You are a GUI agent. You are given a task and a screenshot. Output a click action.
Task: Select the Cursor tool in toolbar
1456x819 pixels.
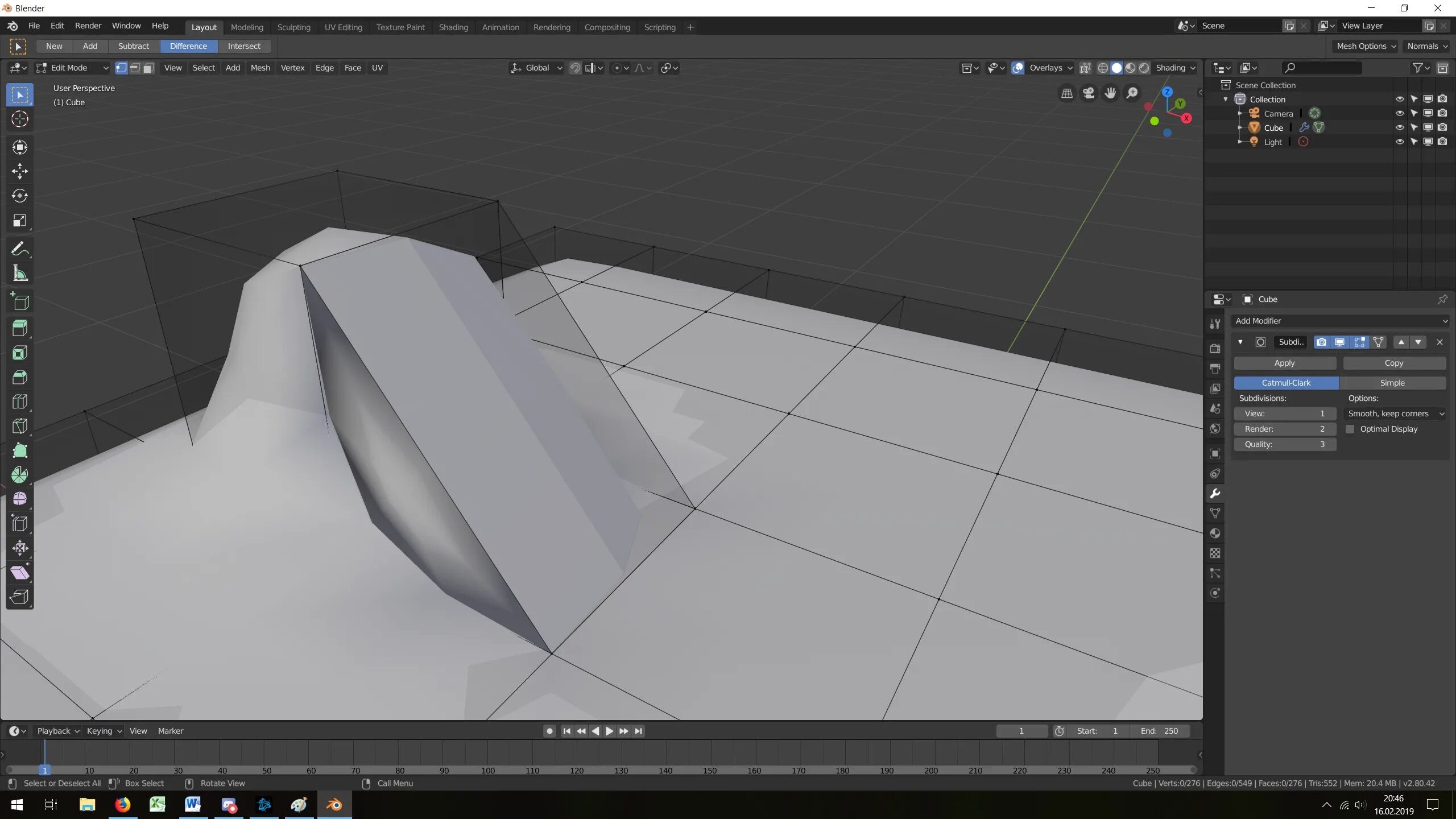19,119
